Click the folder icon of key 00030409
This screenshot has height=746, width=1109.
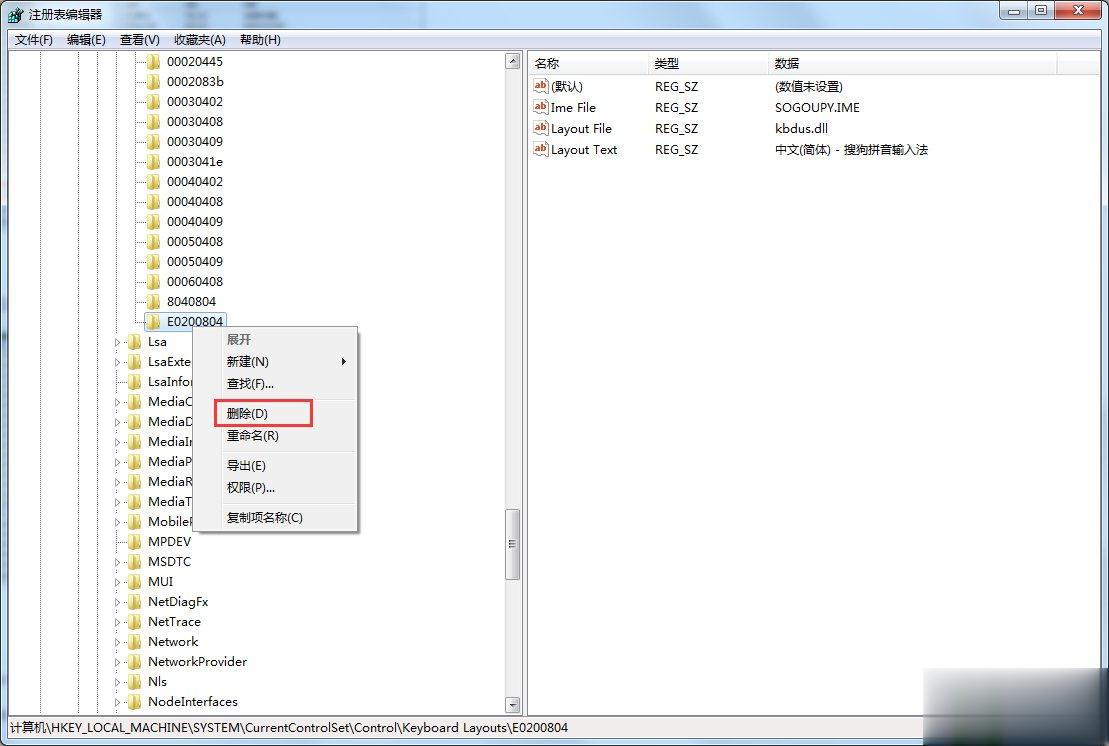[153, 141]
